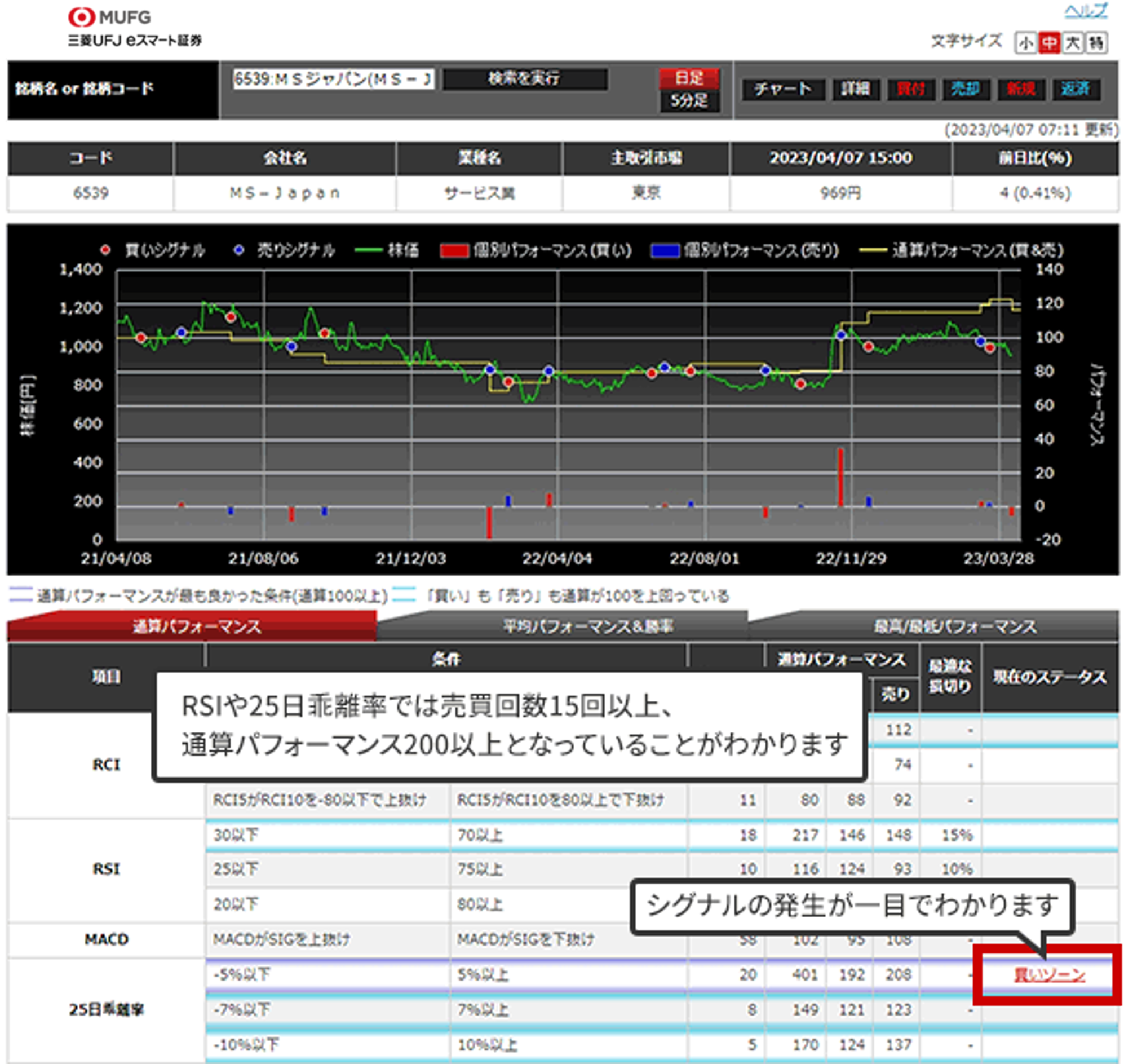Set font size to 特

(x=1096, y=43)
